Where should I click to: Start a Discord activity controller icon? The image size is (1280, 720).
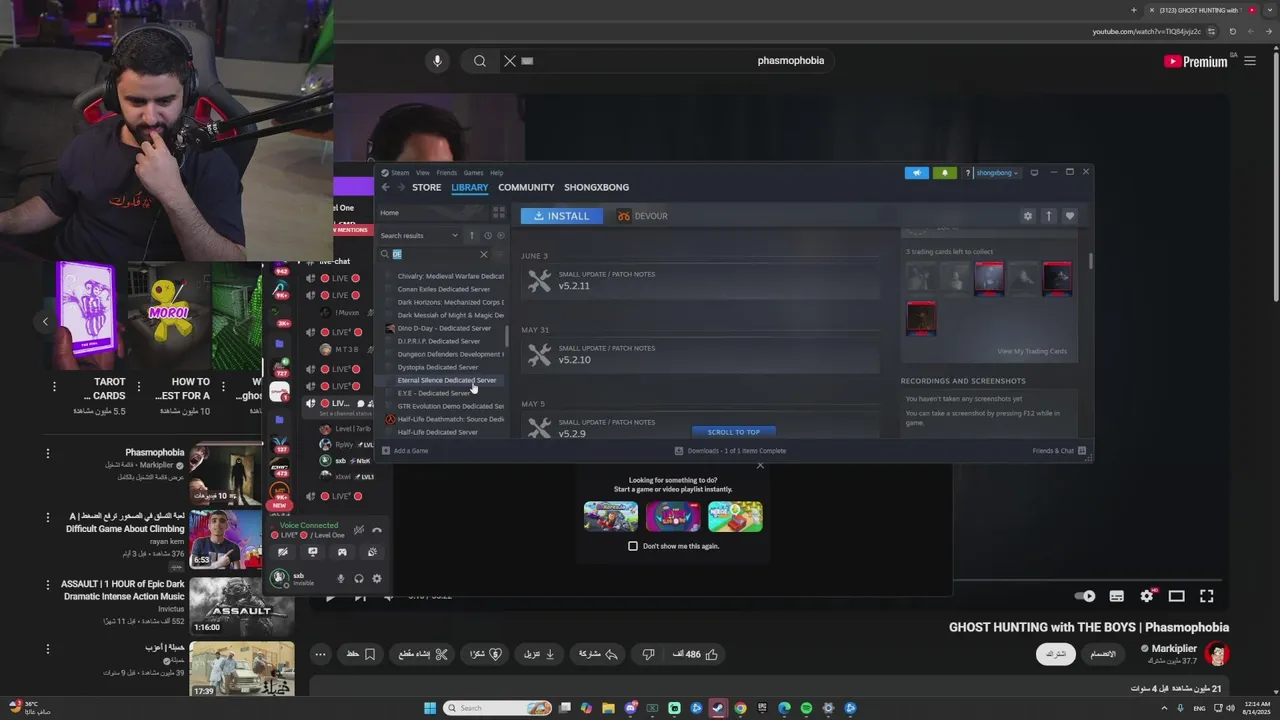coord(342,552)
